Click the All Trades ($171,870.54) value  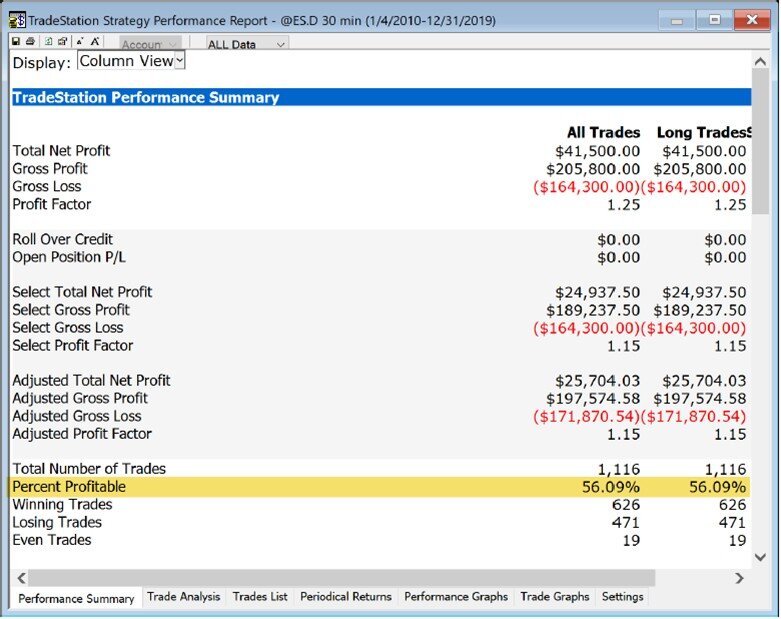coord(587,417)
